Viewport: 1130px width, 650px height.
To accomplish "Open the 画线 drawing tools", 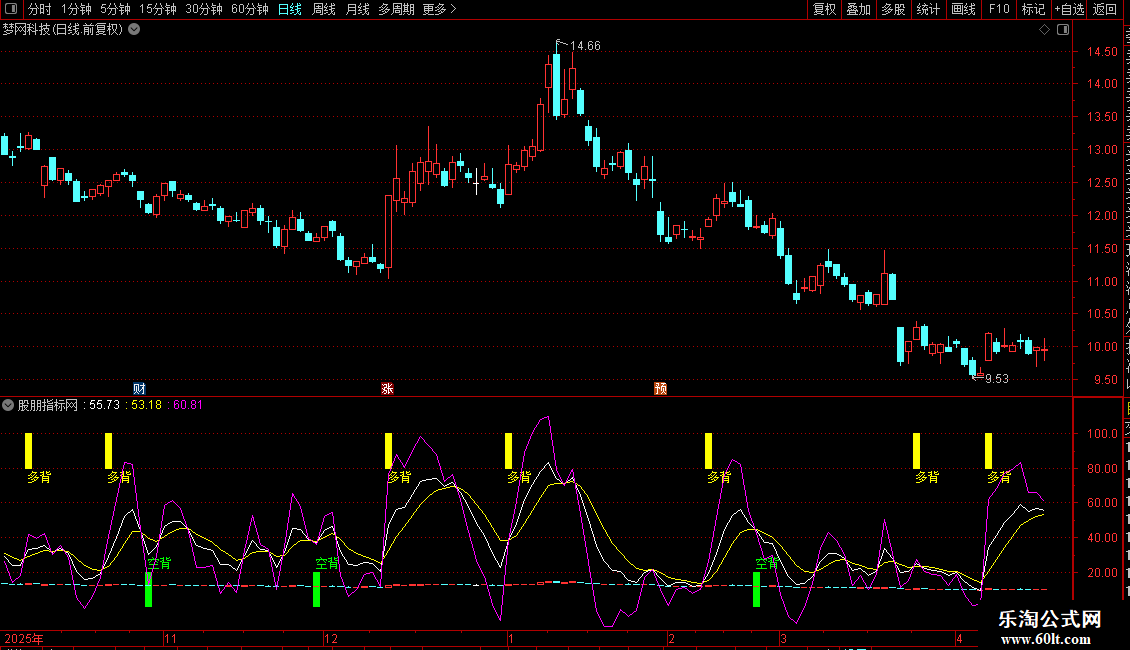I will (964, 9).
